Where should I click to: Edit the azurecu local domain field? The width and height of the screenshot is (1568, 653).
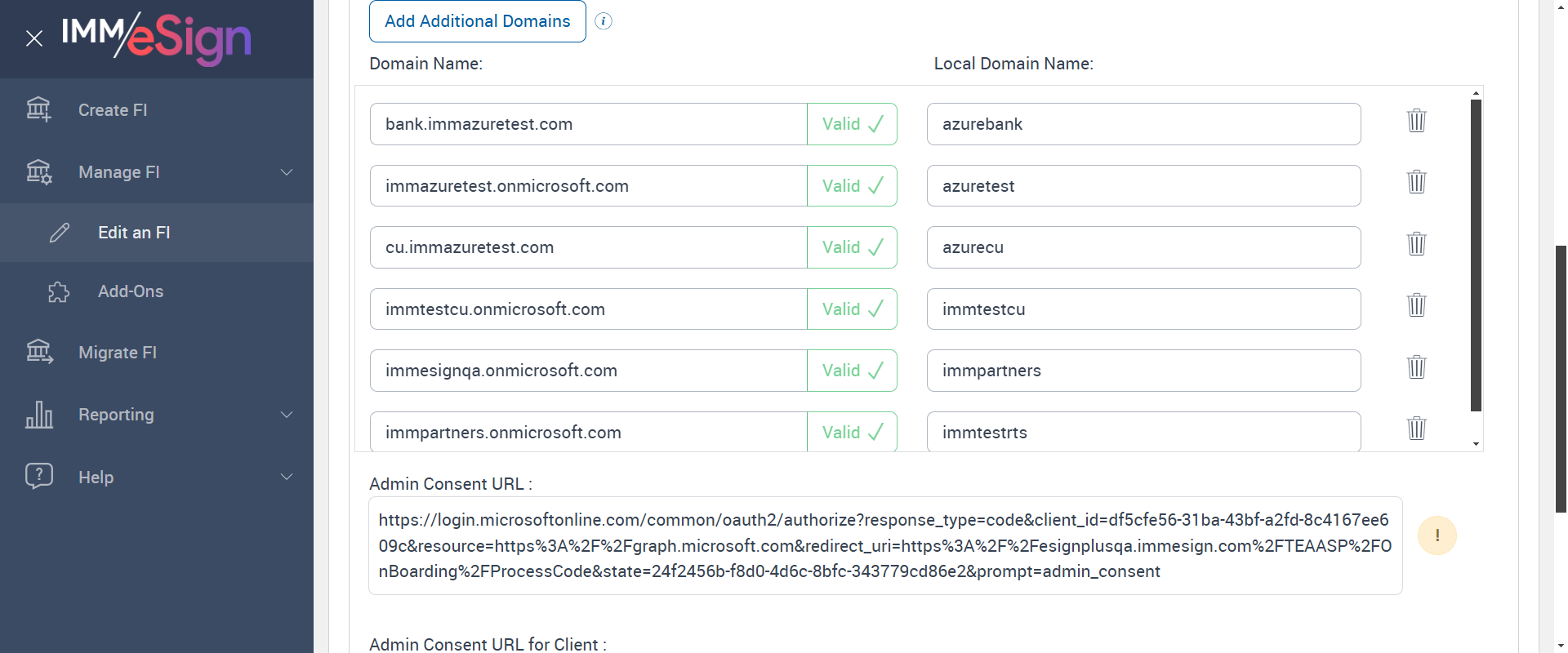pos(1143,247)
